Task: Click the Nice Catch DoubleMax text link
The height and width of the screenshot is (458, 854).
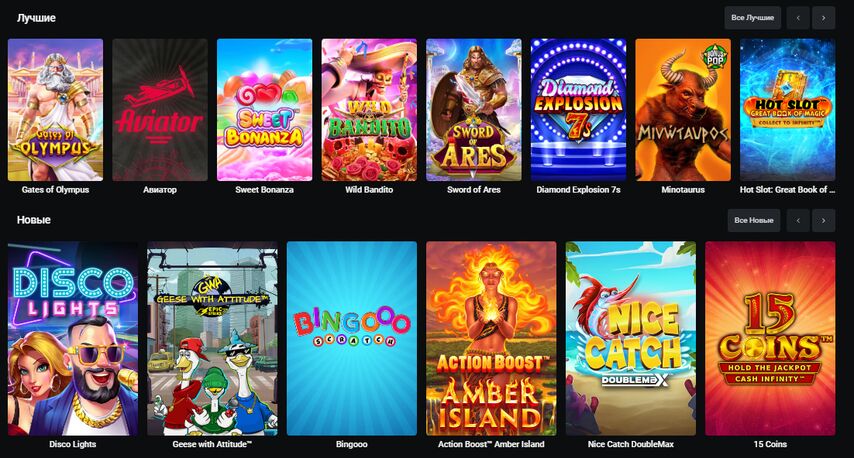Action: (x=630, y=444)
